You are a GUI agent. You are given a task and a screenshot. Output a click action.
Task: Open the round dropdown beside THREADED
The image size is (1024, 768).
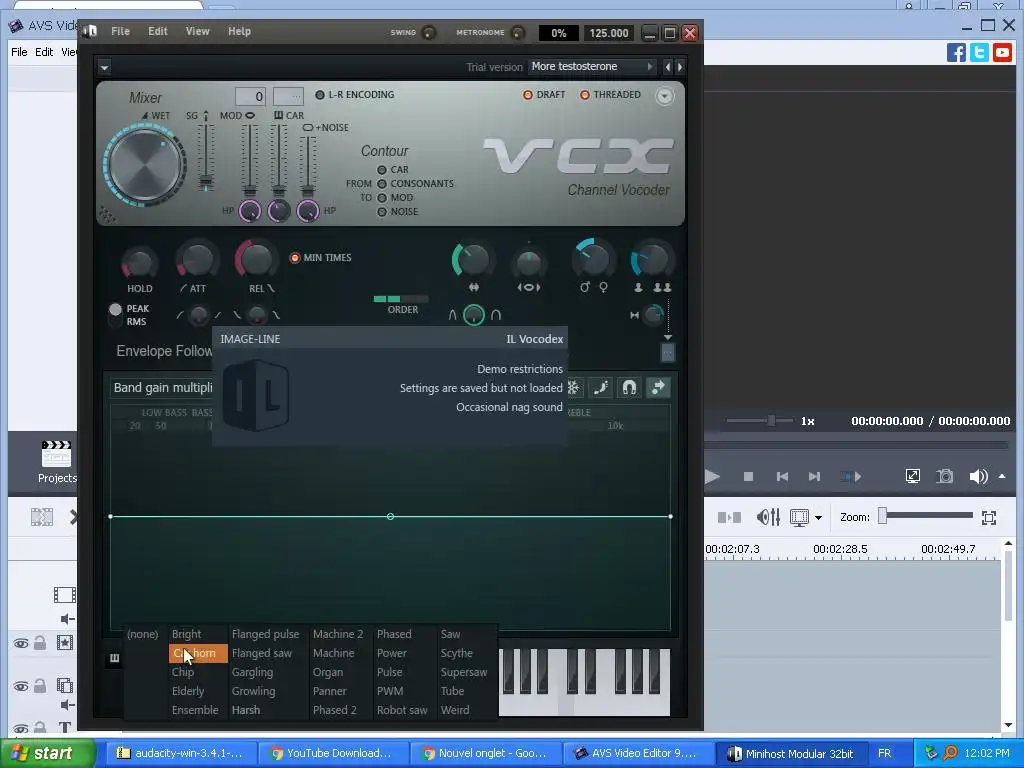664,96
